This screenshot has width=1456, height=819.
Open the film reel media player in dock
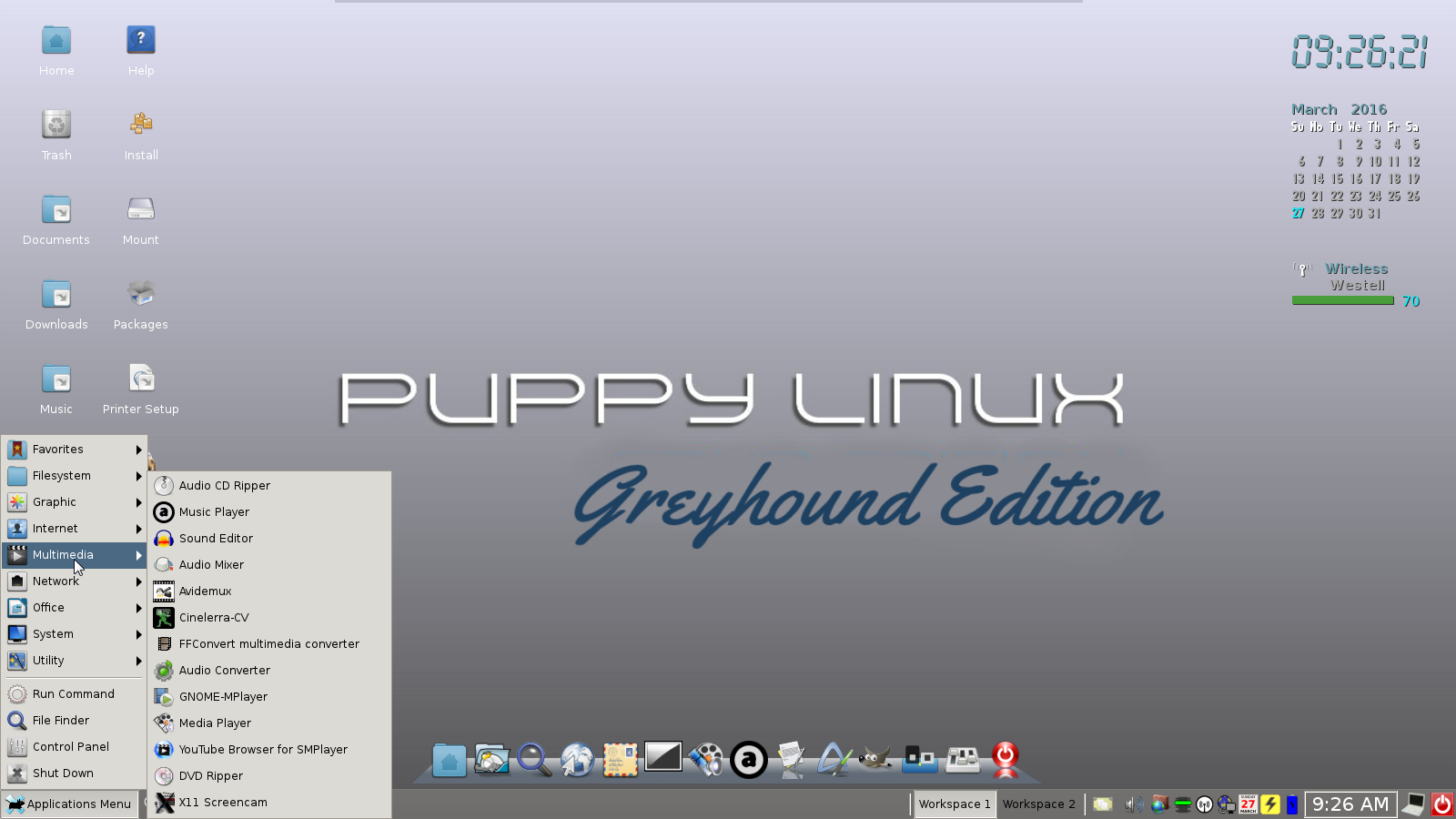(x=706, y=760)
